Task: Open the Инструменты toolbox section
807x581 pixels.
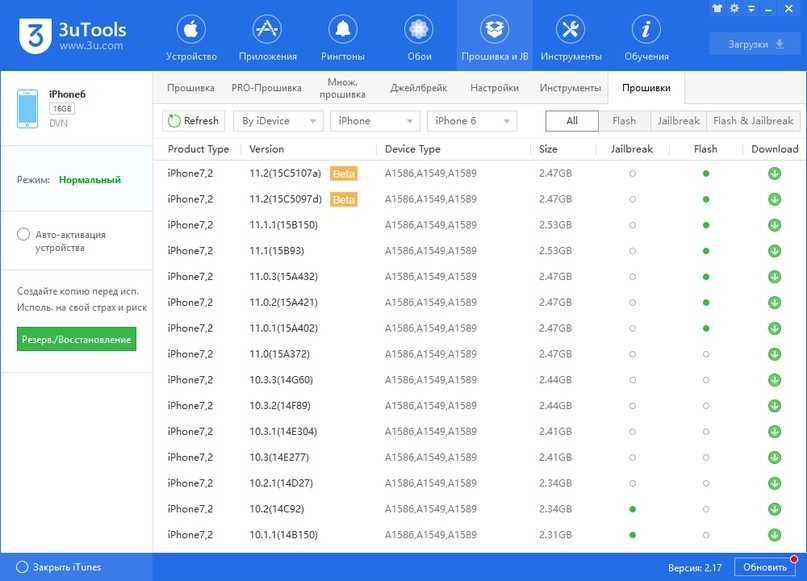Action: pyautogui.click(x=570, y=38)
